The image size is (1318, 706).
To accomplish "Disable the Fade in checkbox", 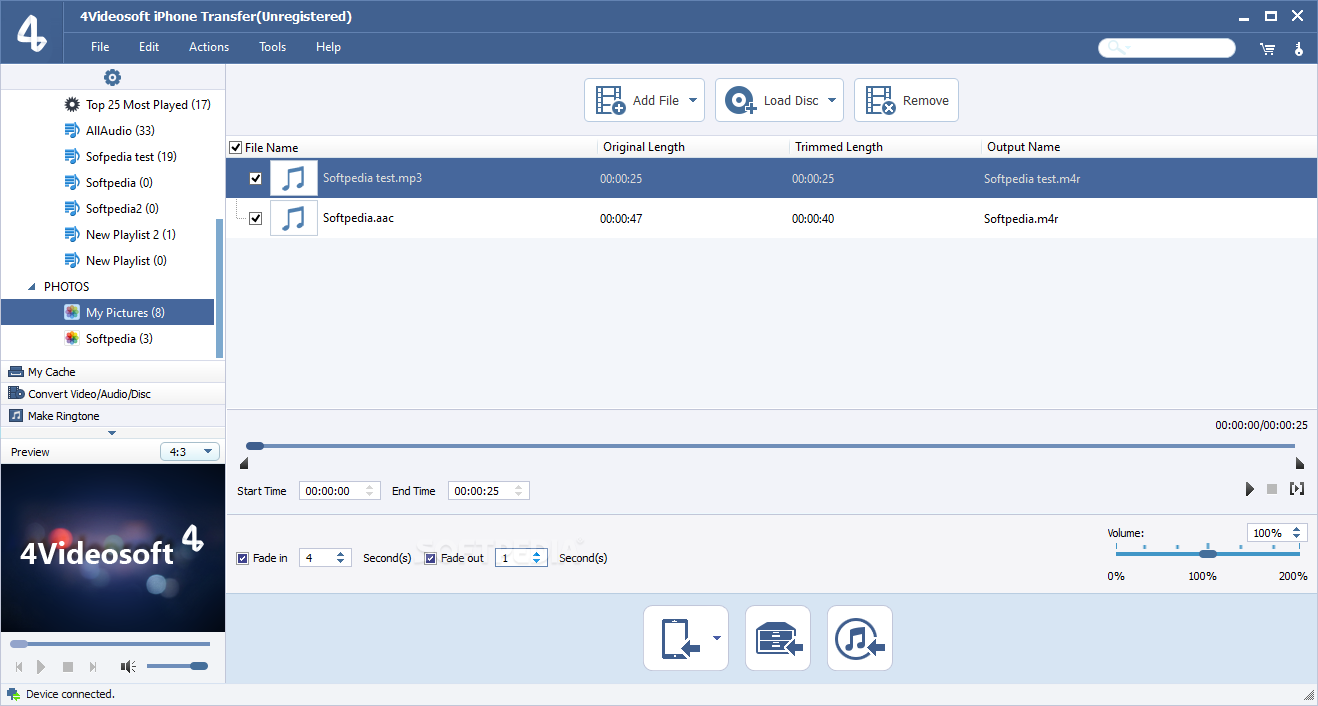I will click(243, 558).
